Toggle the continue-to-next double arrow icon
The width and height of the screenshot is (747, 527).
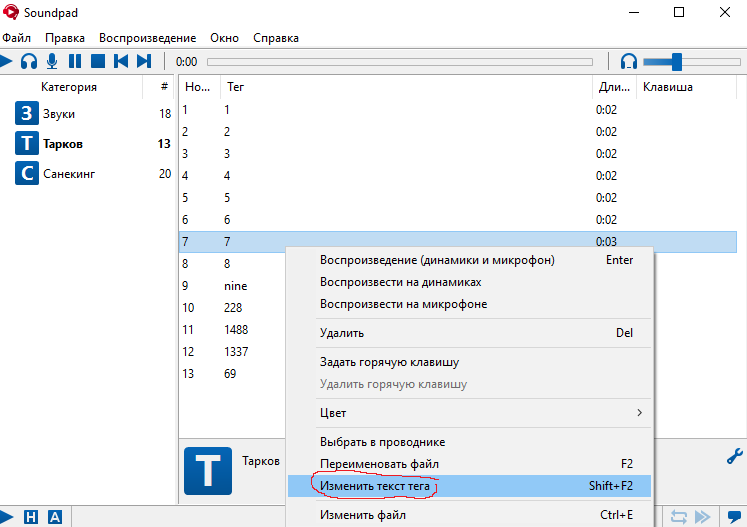(x=703, y=517)
